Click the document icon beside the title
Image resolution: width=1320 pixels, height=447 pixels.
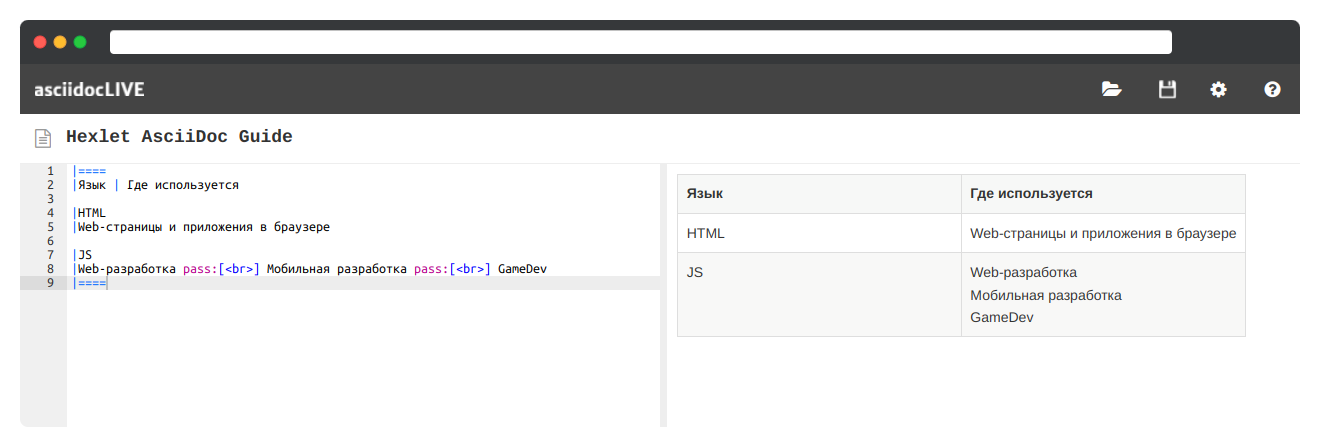pyautogui.click(x=43, y=138)
